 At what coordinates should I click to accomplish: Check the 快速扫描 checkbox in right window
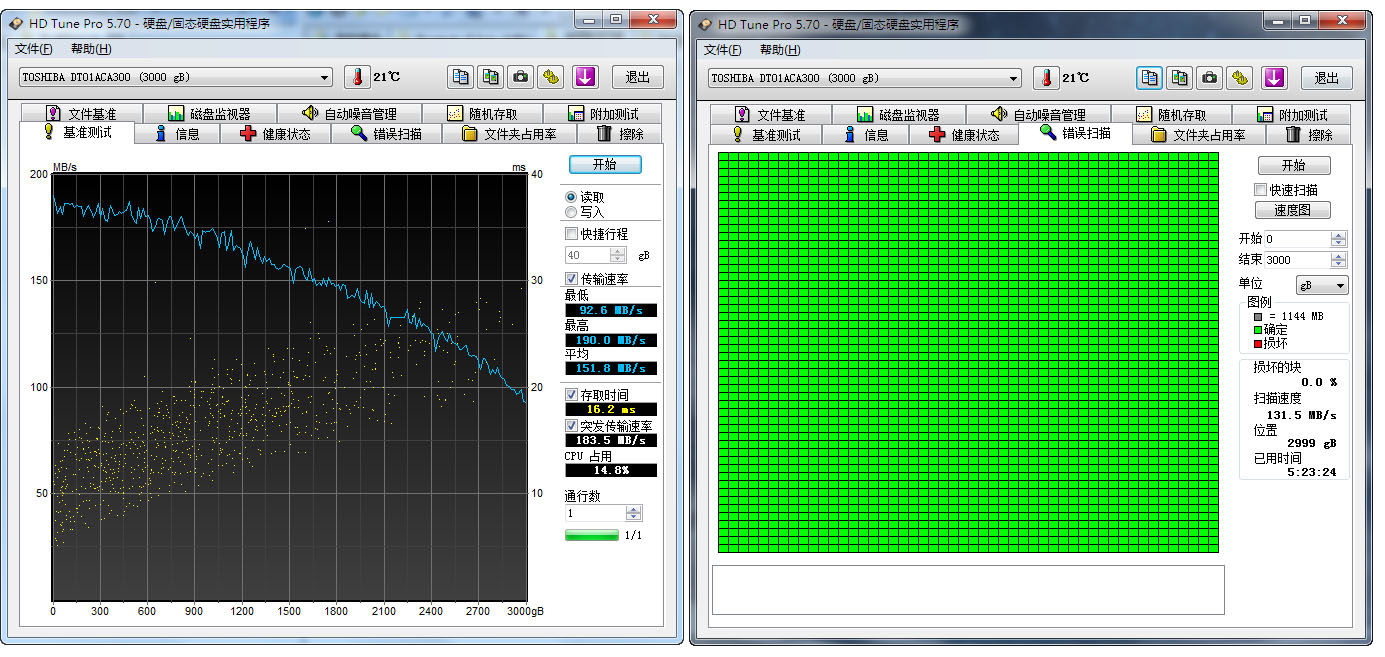click(x=1261, y=190)
